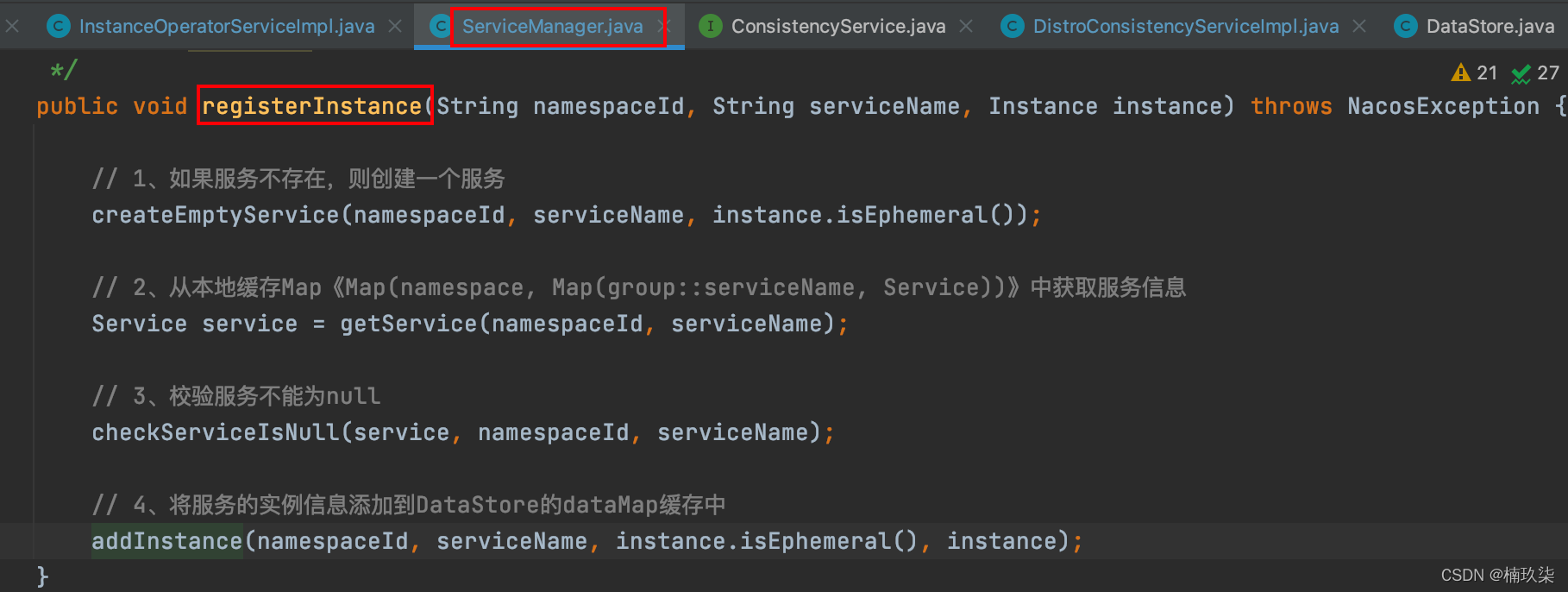Switch to the InstanceOperatorServiceImpl.java tab
This screenshot has height=592, width=1568.
click(226, 26)
